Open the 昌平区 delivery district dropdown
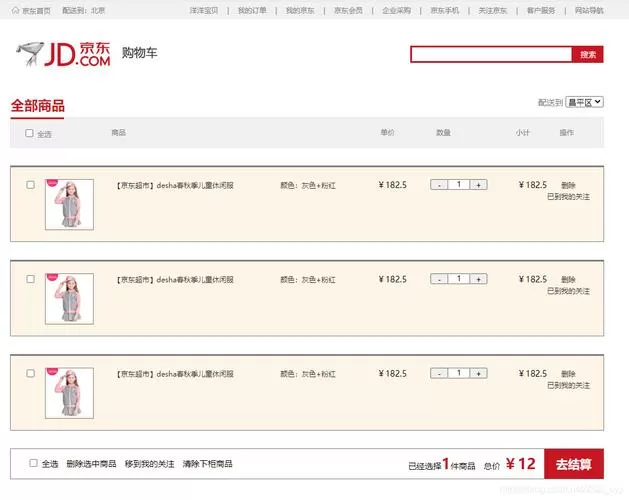Image resolution: width=629 pixels, height=500 pixels. click(x=584, y=102)
